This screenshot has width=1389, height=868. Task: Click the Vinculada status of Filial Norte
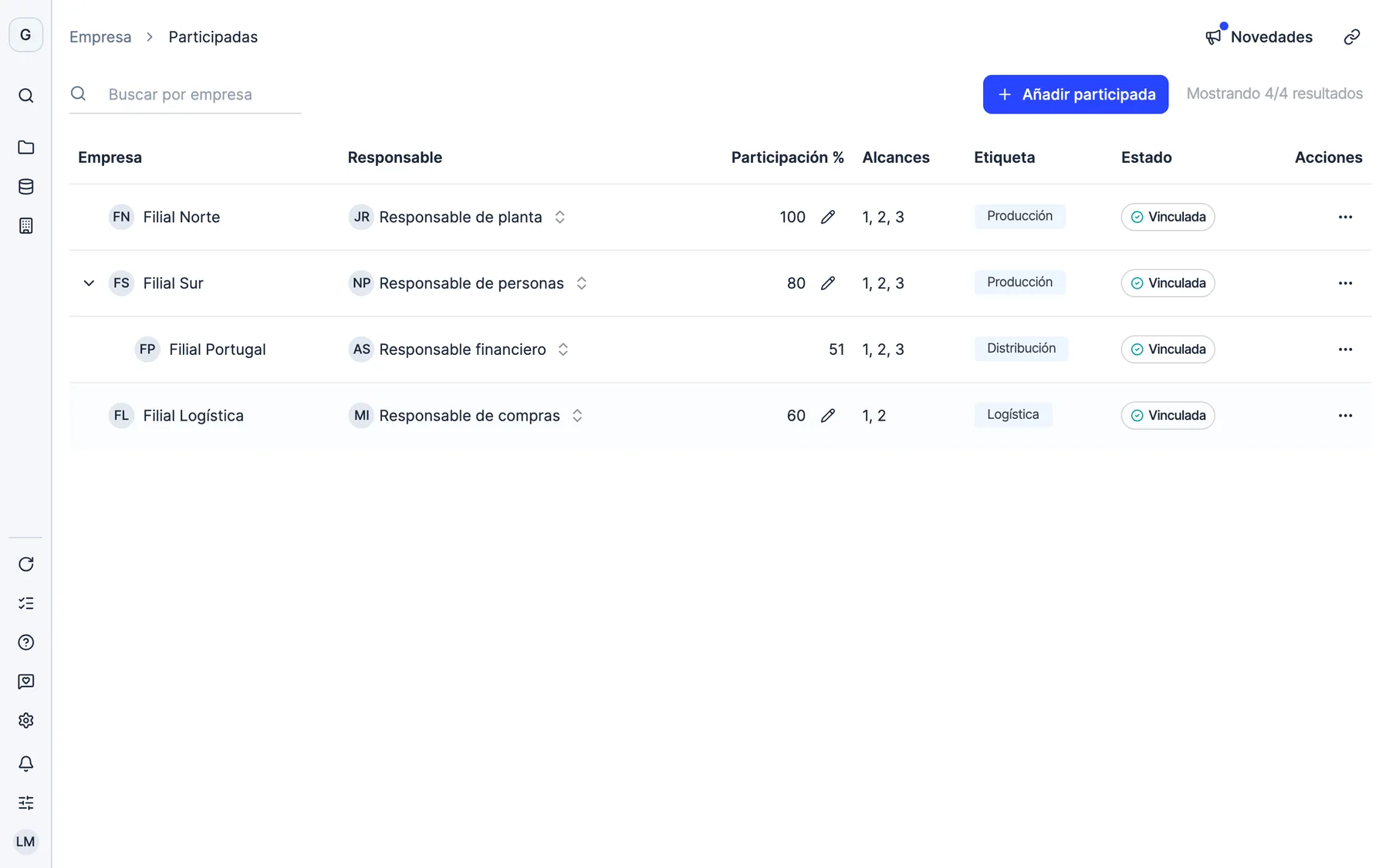coord(1168,218)
